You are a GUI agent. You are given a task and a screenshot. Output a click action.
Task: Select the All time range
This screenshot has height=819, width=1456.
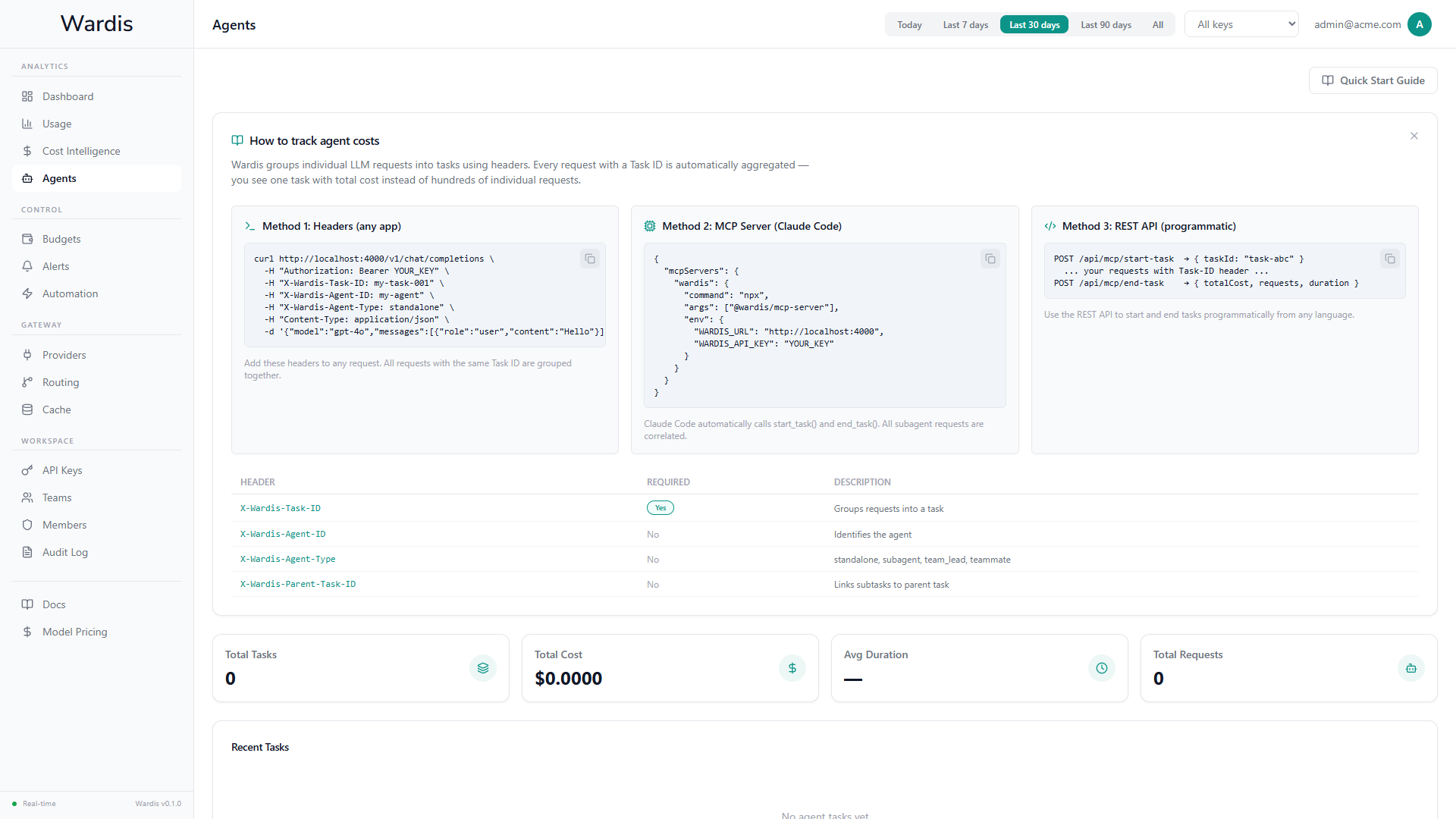click(x=1158, y=25)
